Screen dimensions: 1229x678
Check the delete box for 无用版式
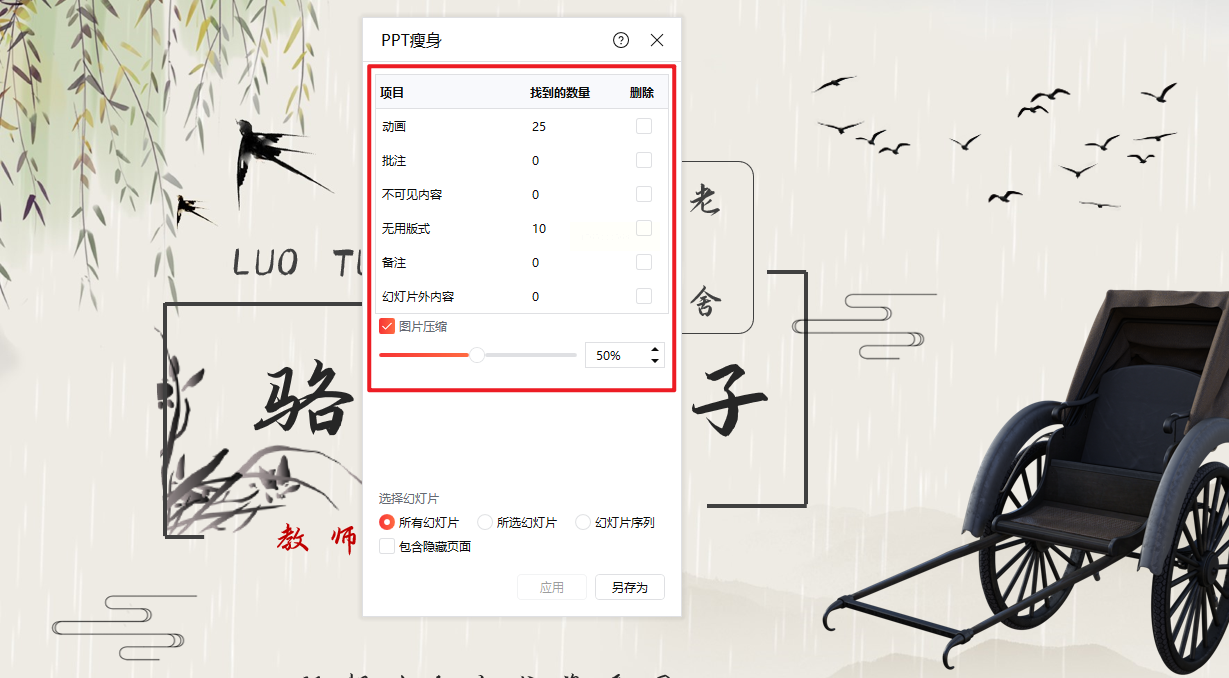click(644, 228)
